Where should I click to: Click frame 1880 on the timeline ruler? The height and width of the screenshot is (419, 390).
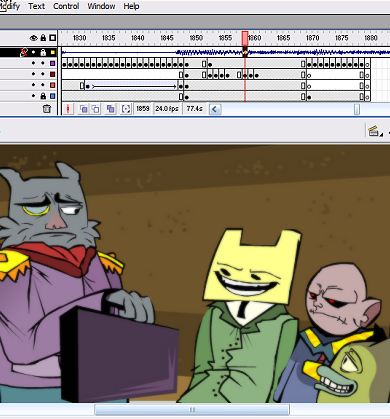click(x=371, y=38)
